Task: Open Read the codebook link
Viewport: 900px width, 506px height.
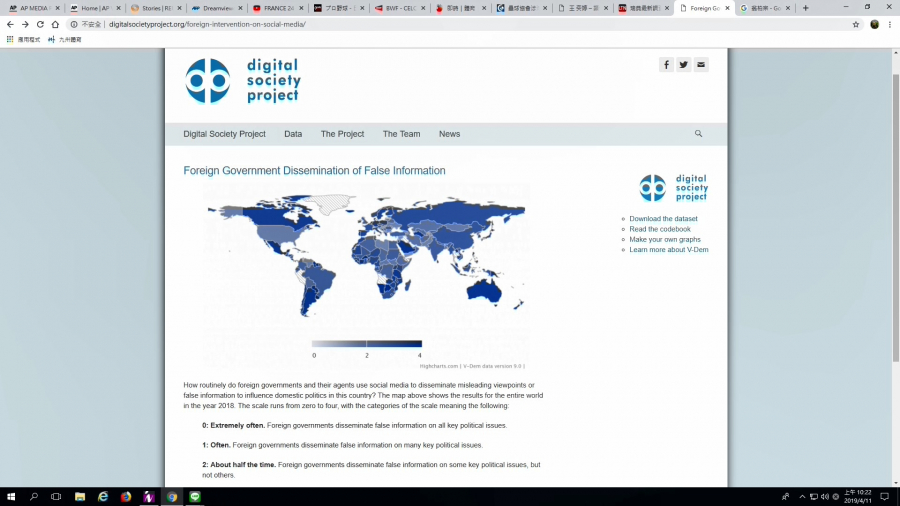Action: coord(660,229)
